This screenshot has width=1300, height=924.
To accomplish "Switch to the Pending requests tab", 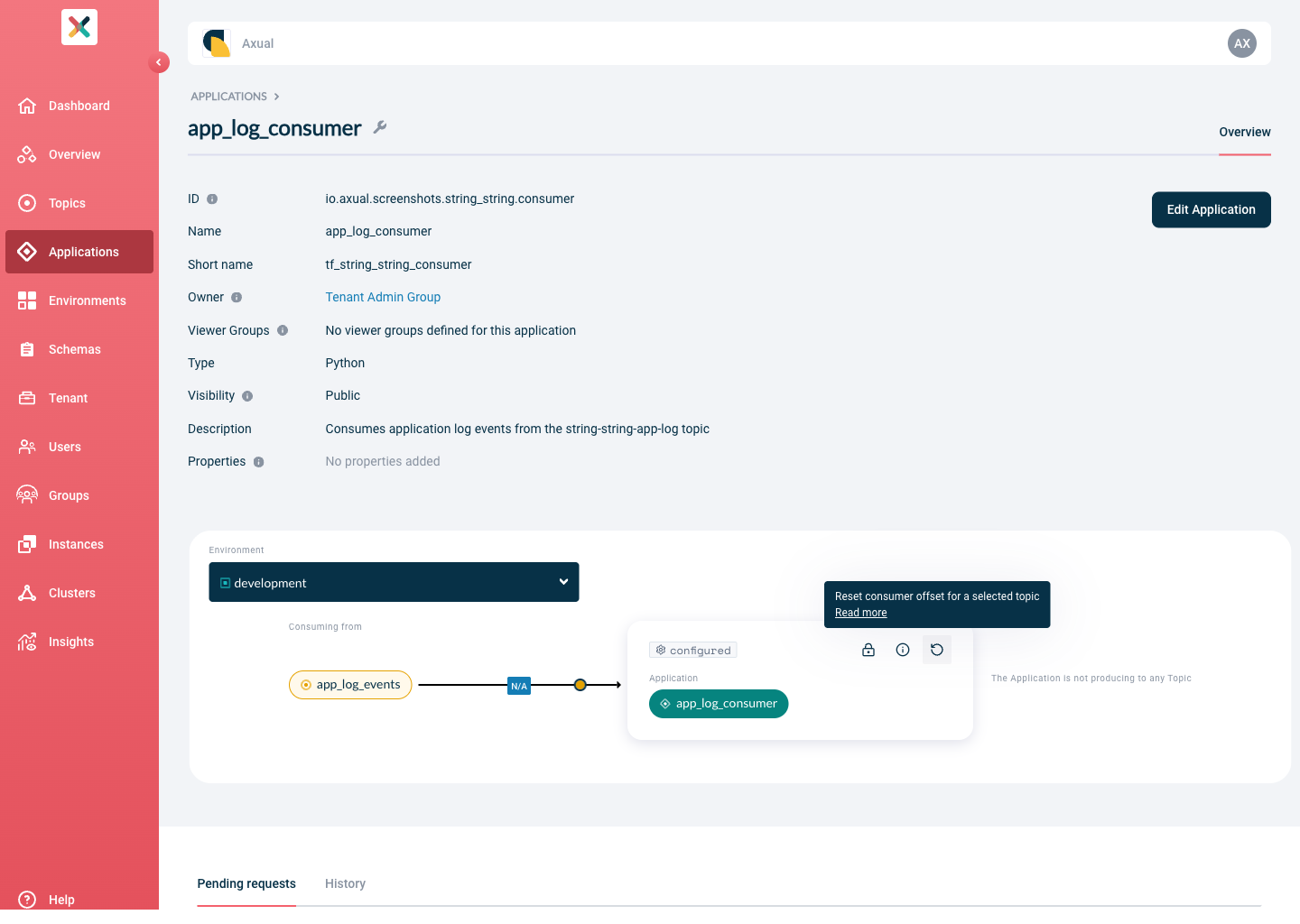I will tap(246, 883).
